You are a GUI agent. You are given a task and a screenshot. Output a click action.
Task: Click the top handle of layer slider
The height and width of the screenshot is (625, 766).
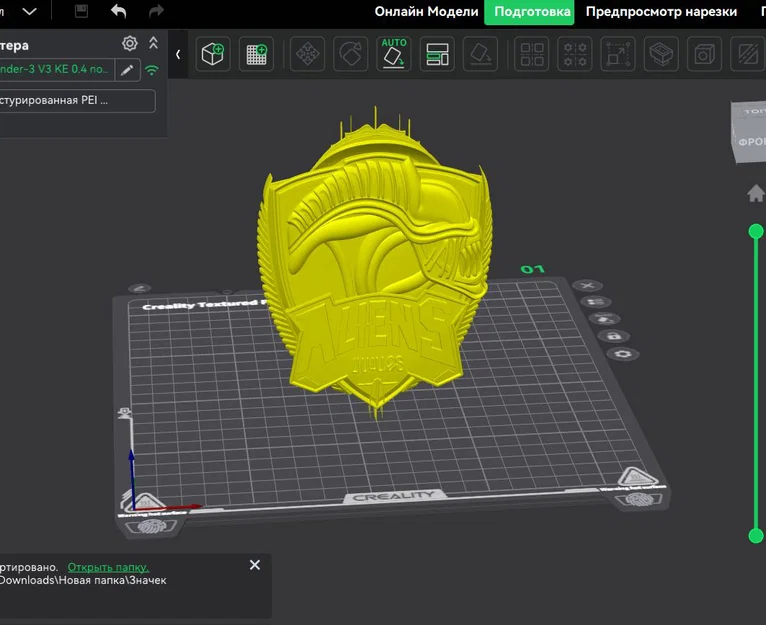756,232
